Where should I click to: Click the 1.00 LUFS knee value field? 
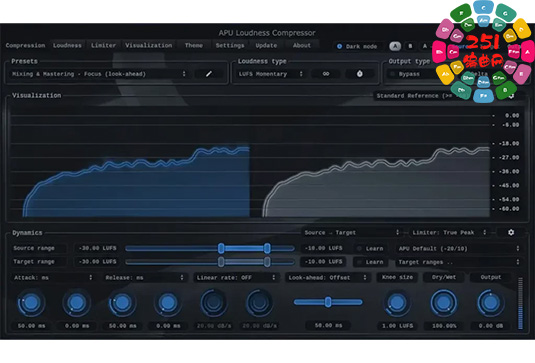click(x=397, y=326)
